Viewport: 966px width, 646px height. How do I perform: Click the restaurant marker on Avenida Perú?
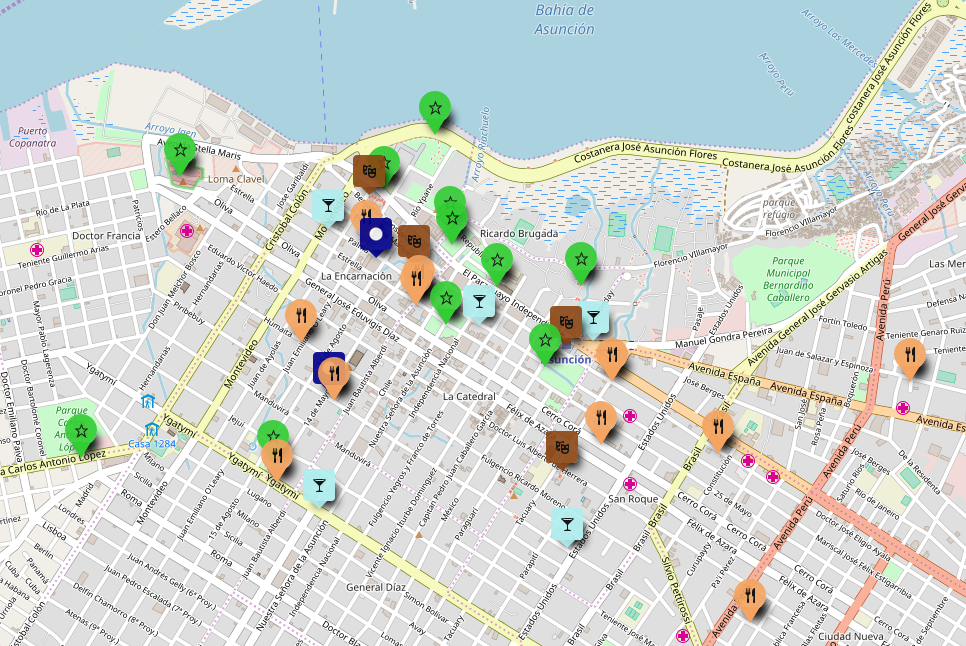tap(910, 354)
